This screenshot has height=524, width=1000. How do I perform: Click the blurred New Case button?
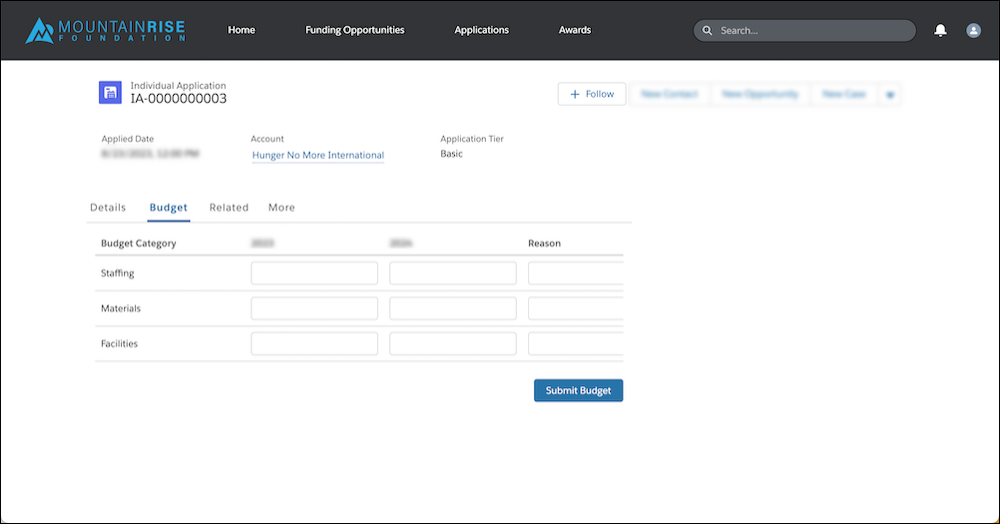click(844, 94)
